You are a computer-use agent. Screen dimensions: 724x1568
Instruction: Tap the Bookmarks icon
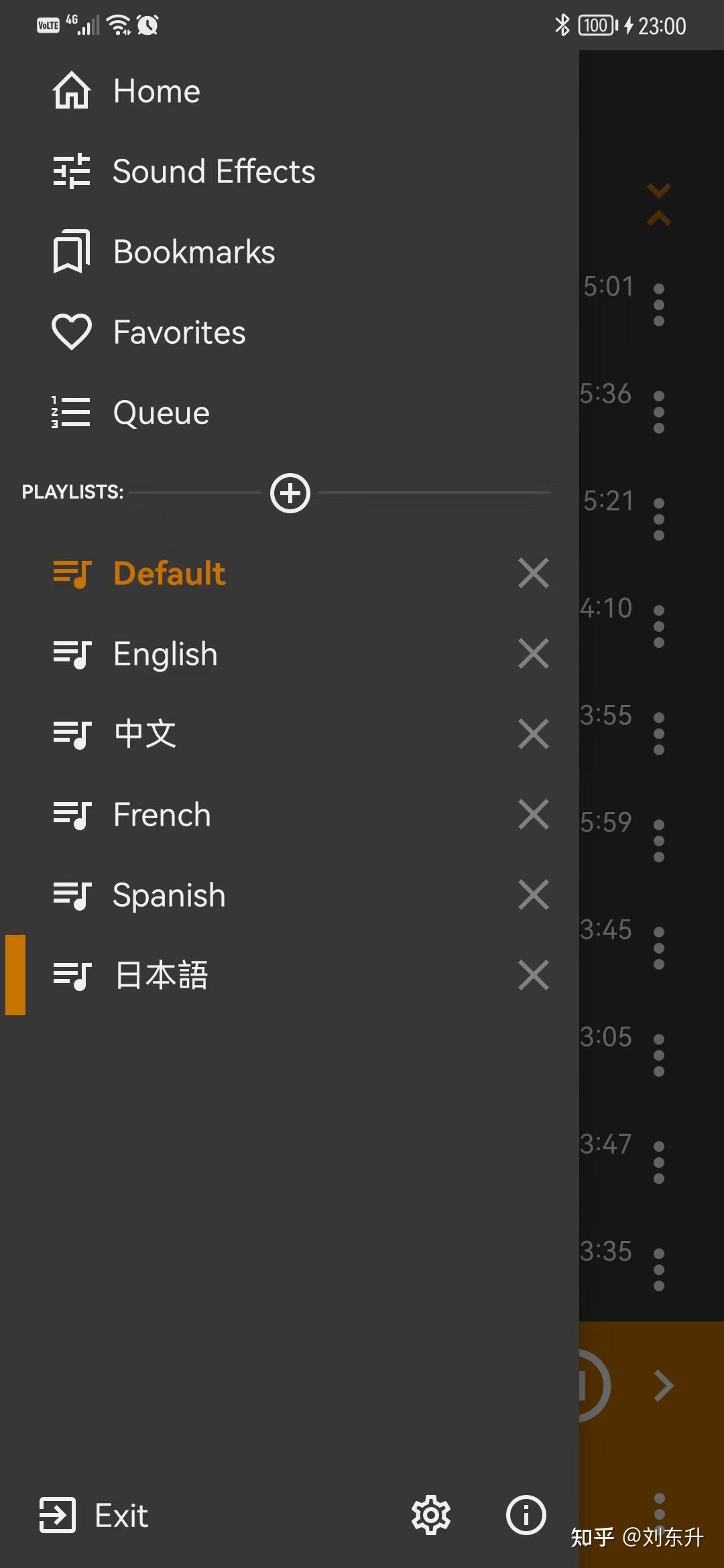point(71,251)
